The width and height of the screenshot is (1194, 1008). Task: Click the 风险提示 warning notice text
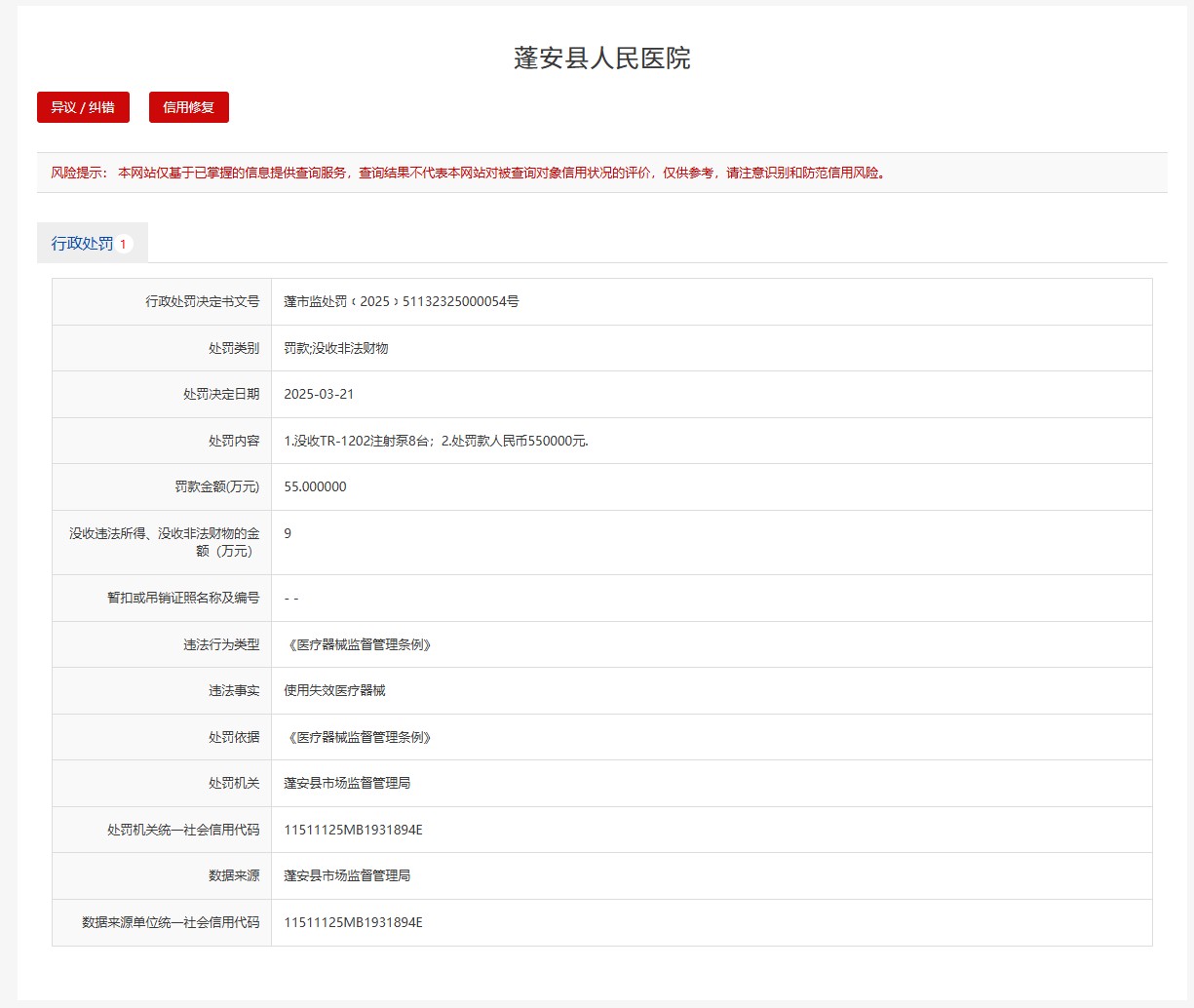click(468, 173)
